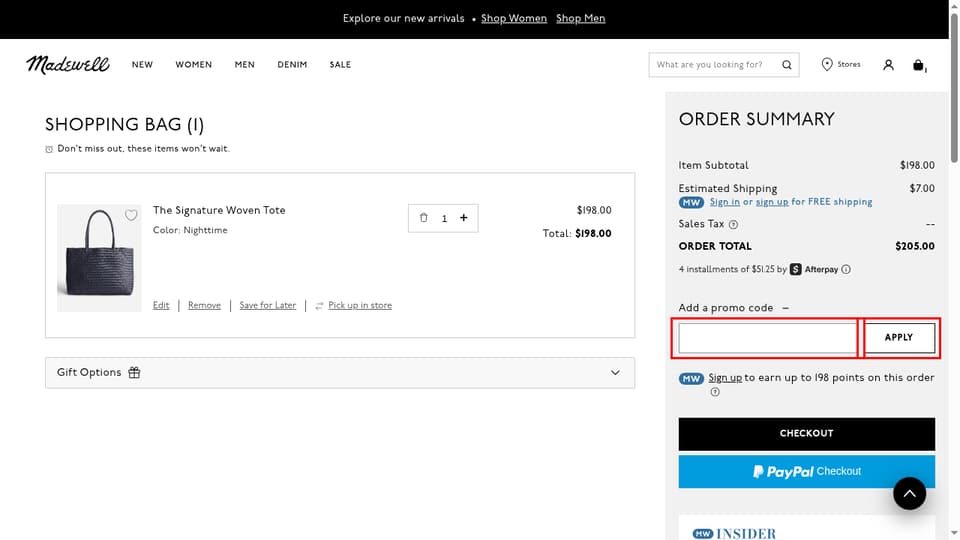Collapse the Add a promo code section
This screenshot has height=540, width=960.
point(786,308)
